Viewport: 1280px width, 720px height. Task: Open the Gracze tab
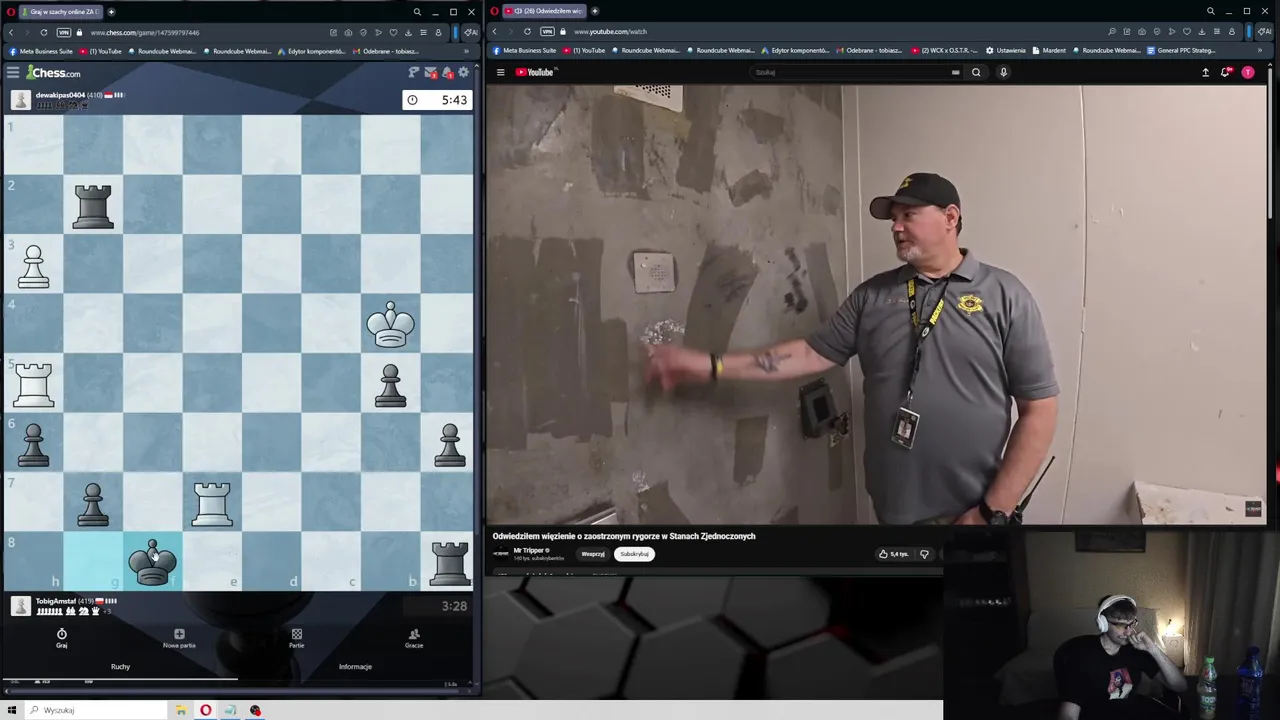414,638
